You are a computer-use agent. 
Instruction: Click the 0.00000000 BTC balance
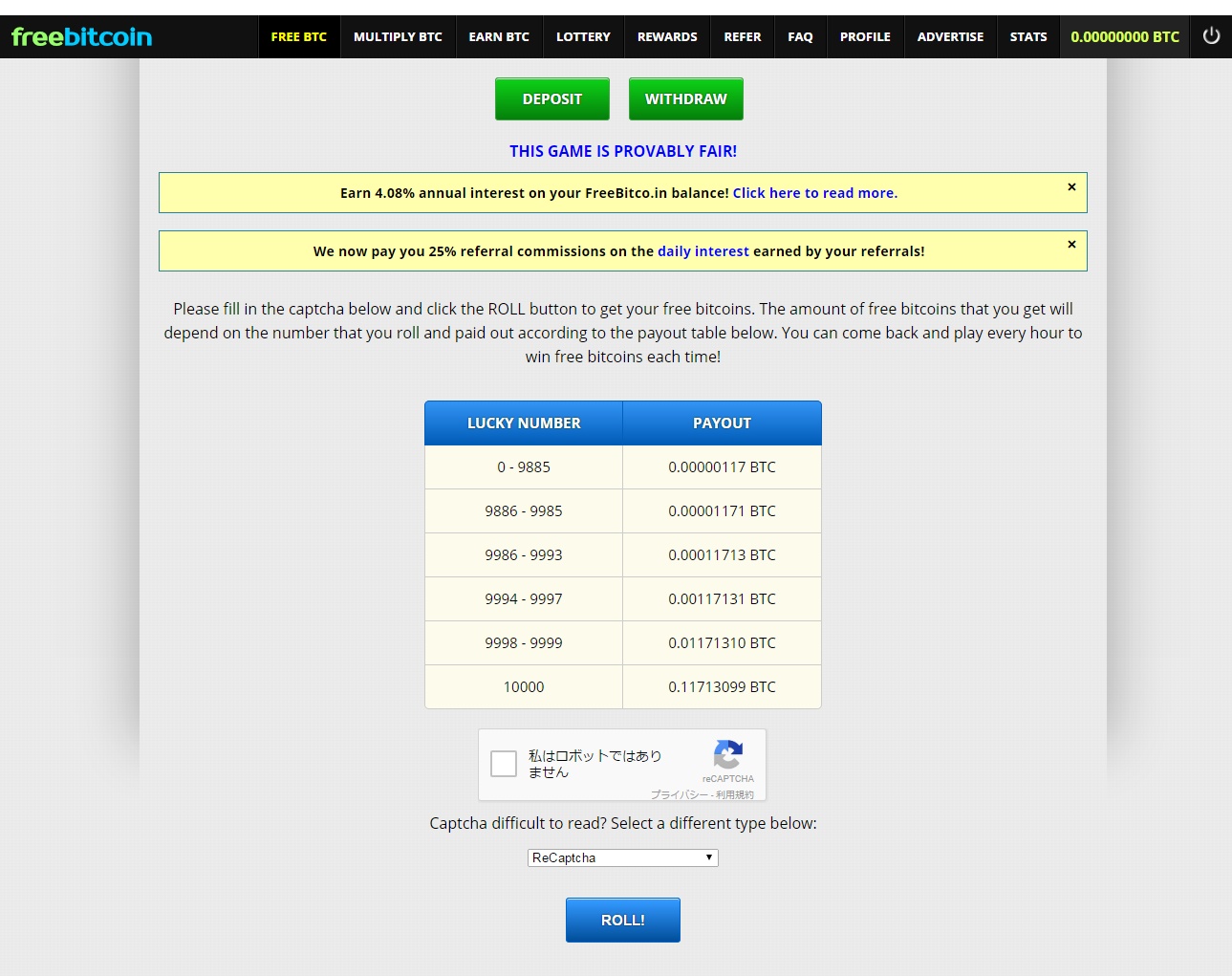tap(1125, 37)
